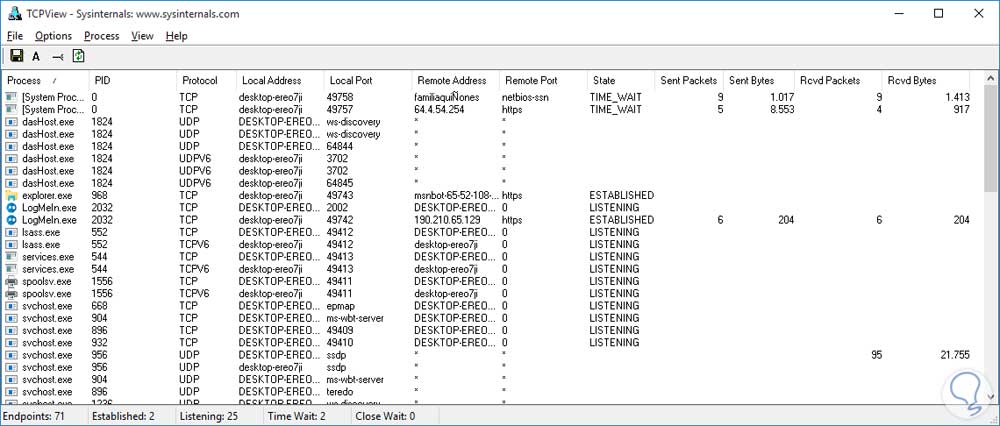Viewport: 1000px width, 426px height.
Task: Sort by the Rcvd Packets column header
Action: pos(838,80)
